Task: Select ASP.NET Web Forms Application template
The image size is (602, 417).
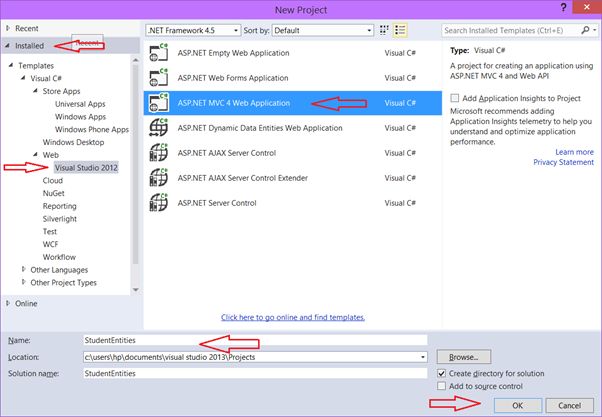Action: [x=293, y=78]
